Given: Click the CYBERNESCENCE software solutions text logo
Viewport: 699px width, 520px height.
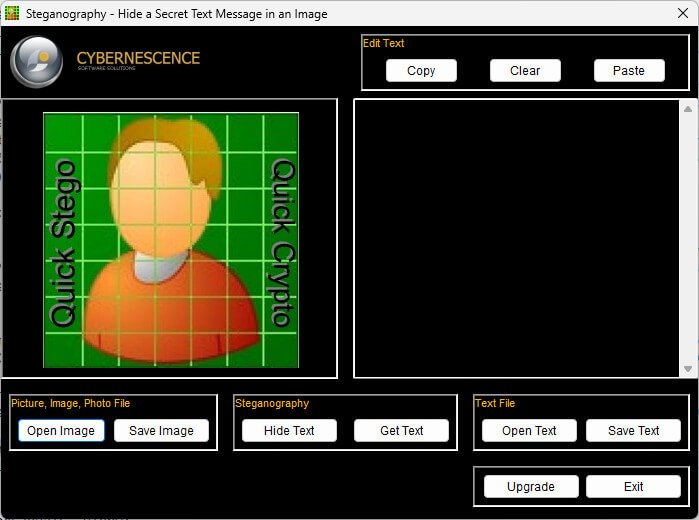Looking at the screenshot, I should pyautogui.click(x=138, y=60).
